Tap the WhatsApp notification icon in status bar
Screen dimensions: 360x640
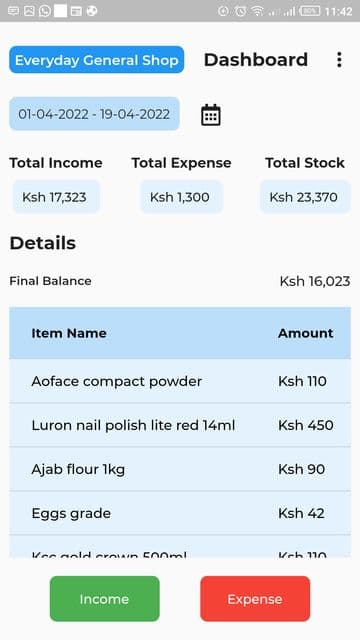[45, 11]
